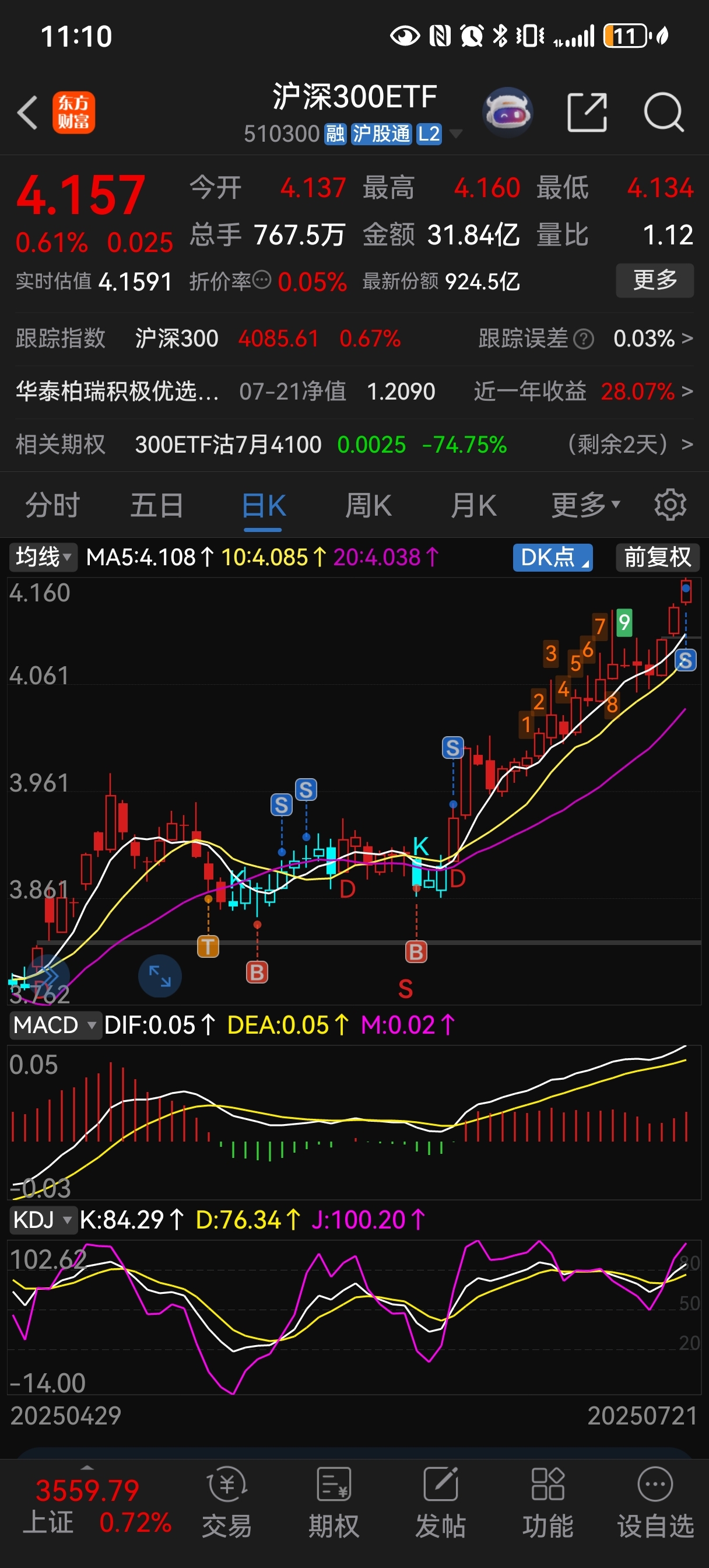Tap current price 4.157
The width and height of the screenshot is (709, 1568).
(x=81, y=196)
